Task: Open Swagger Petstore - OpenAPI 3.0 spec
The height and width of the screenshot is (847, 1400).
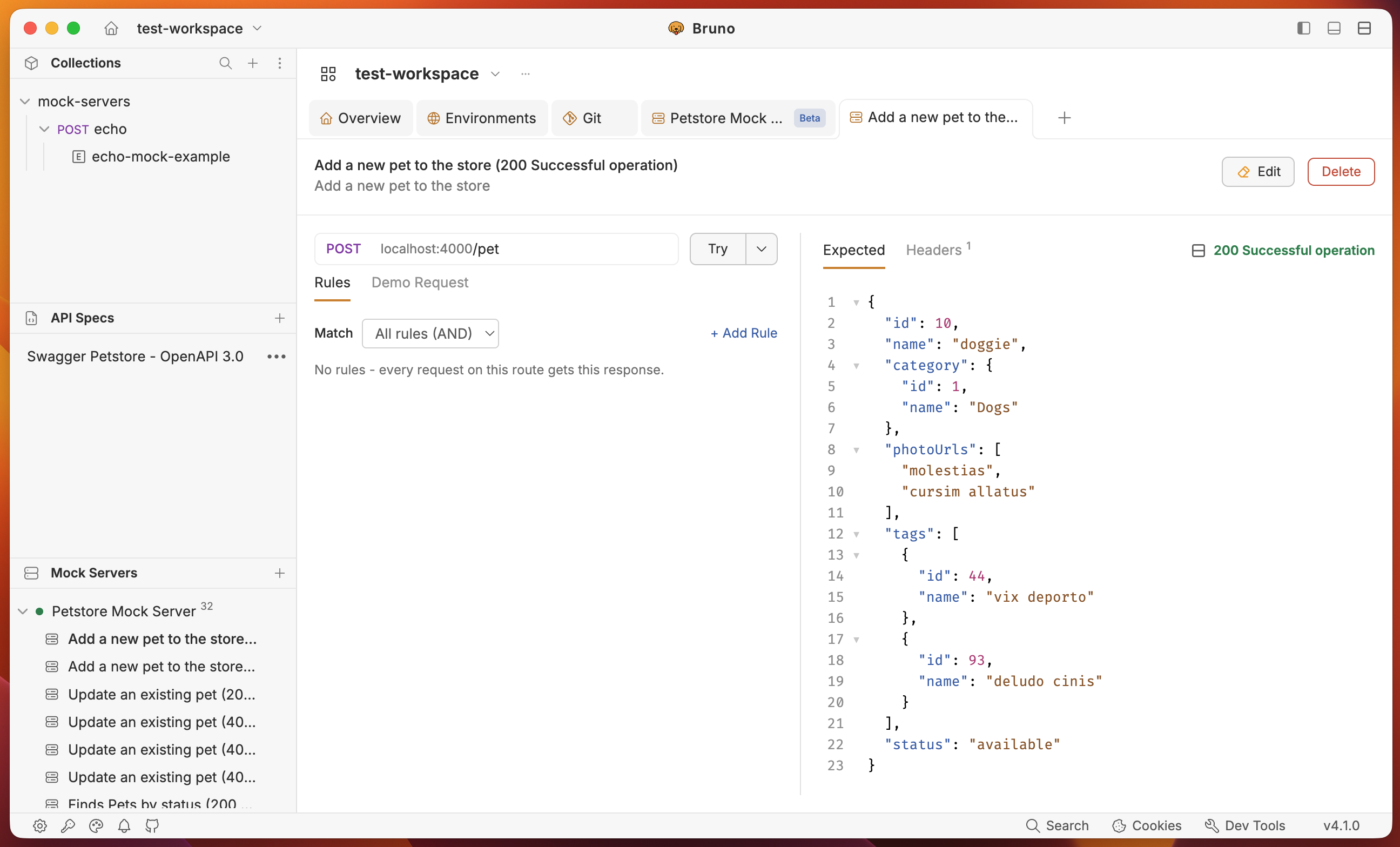Action: [135, 357]
